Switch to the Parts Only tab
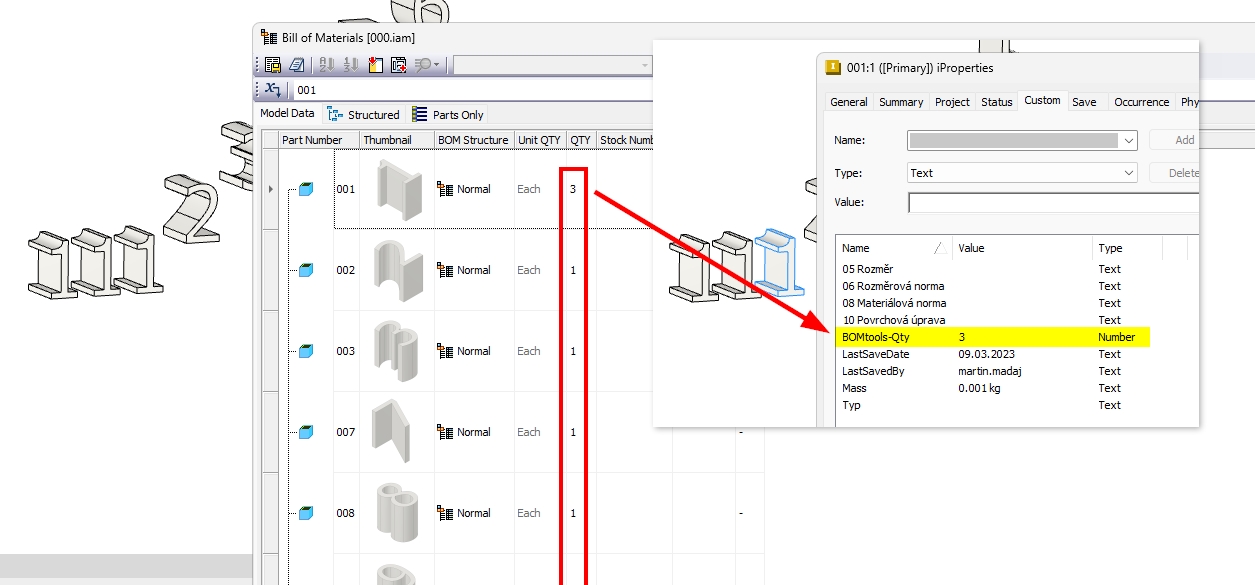Viewport: 1255px width, 585px height. point(448,115)
